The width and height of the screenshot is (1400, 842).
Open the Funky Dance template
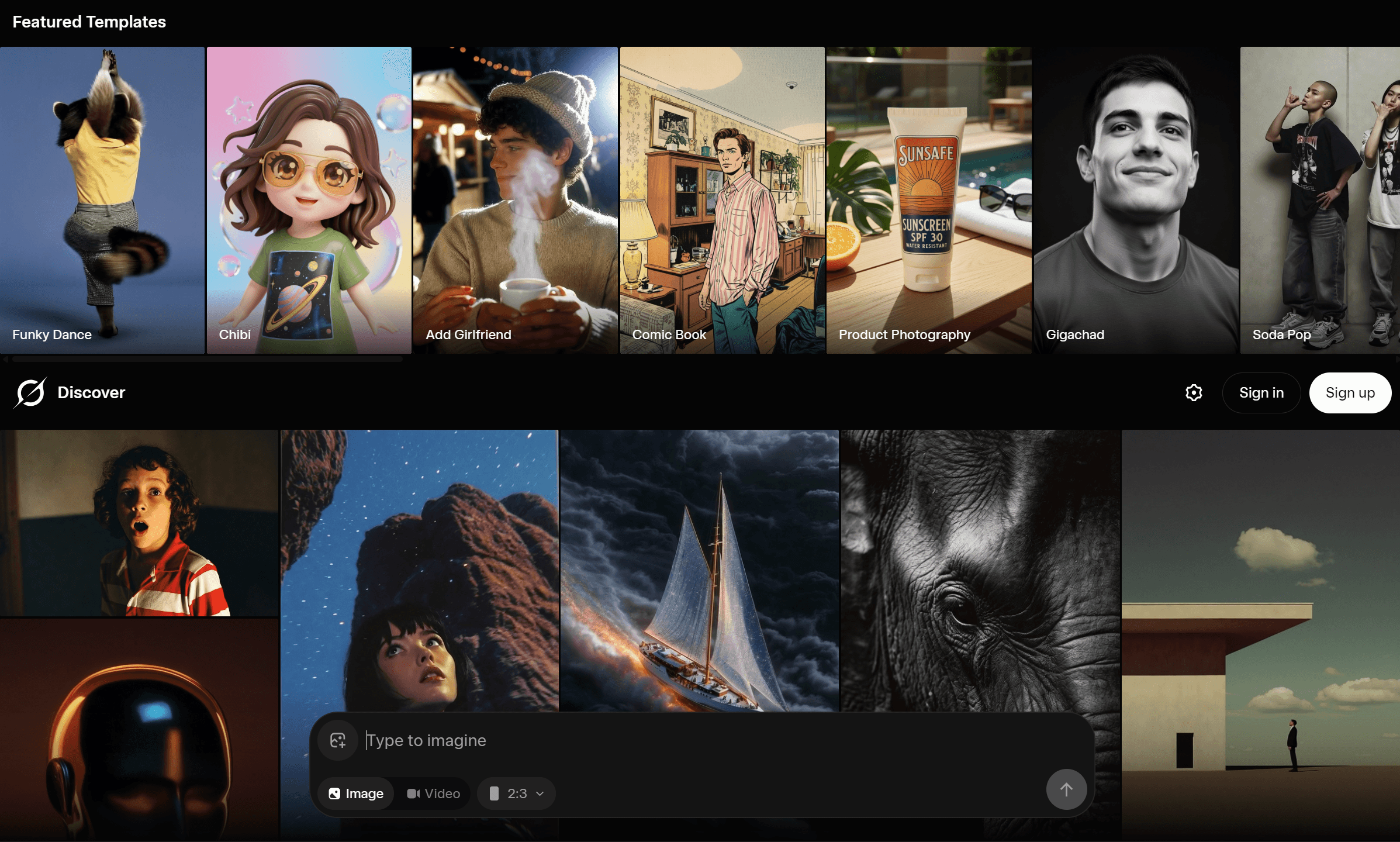102,199
